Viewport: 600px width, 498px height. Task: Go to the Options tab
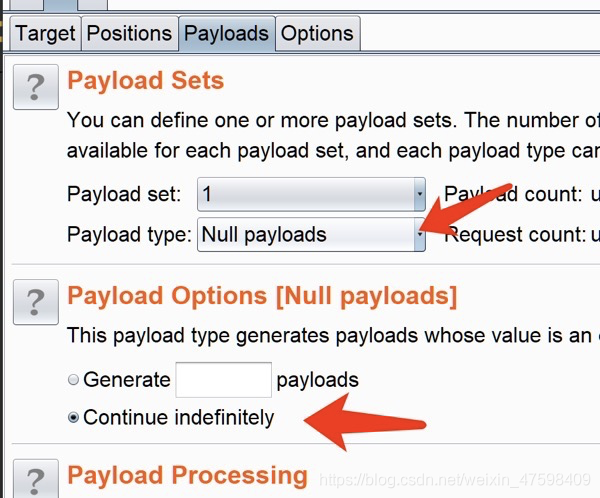click(x=317, y=33)
